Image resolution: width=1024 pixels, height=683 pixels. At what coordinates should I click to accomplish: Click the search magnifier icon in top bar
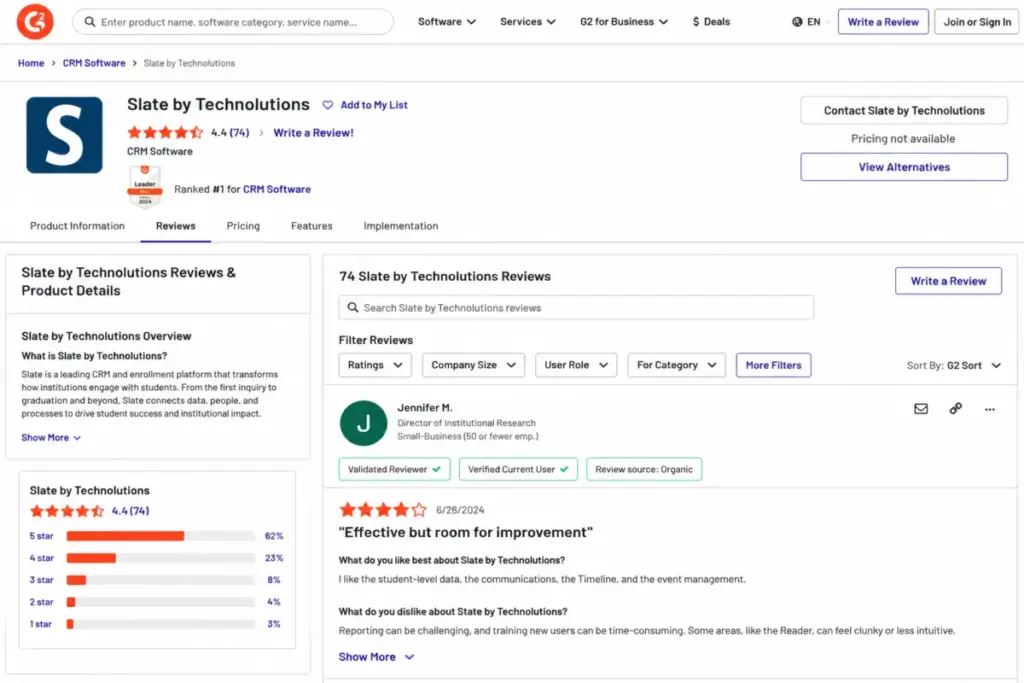(x=90, y=22)
